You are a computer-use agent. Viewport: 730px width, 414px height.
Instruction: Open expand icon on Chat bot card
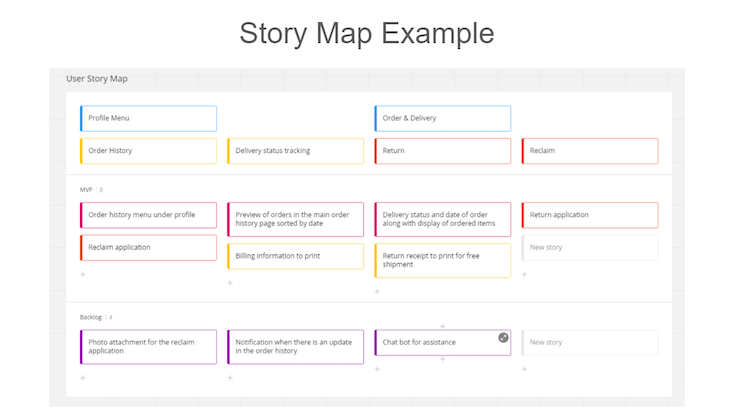tap(503, 338)
